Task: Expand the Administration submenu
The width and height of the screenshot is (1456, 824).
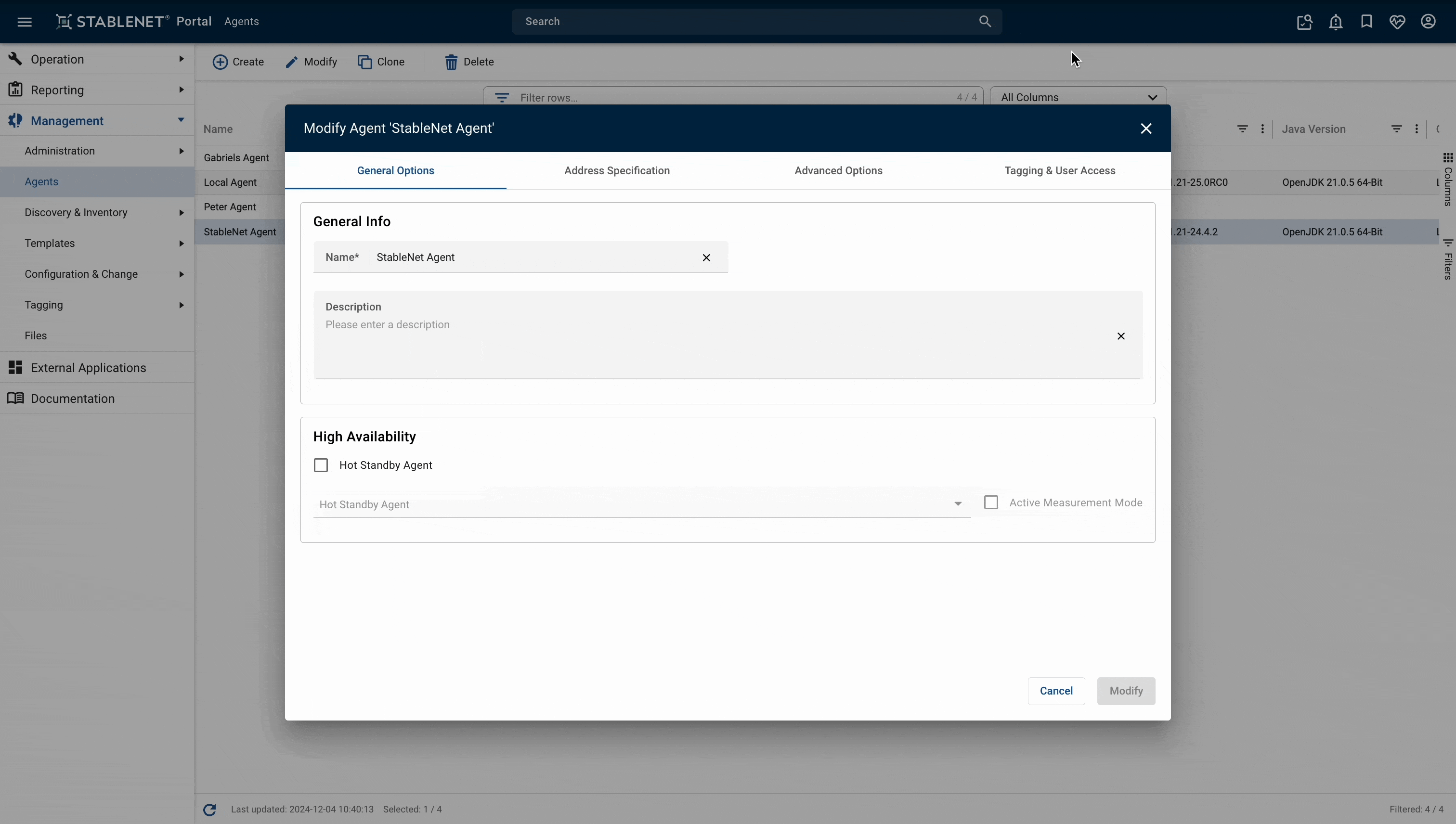Action: [181, 151]
